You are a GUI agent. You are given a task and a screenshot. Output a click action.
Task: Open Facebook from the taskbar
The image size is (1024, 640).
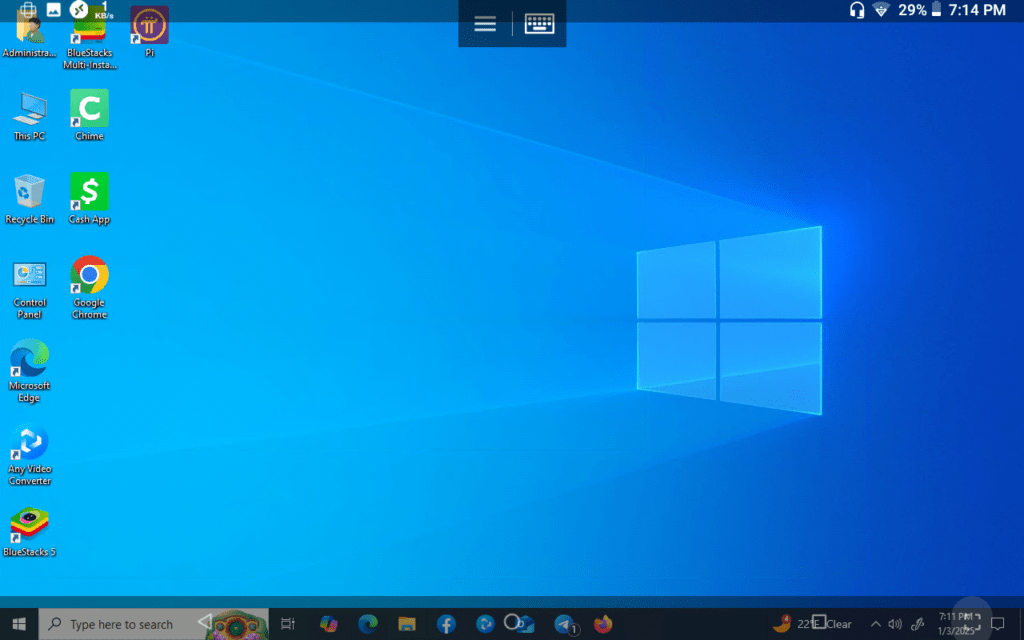point(446,624)
